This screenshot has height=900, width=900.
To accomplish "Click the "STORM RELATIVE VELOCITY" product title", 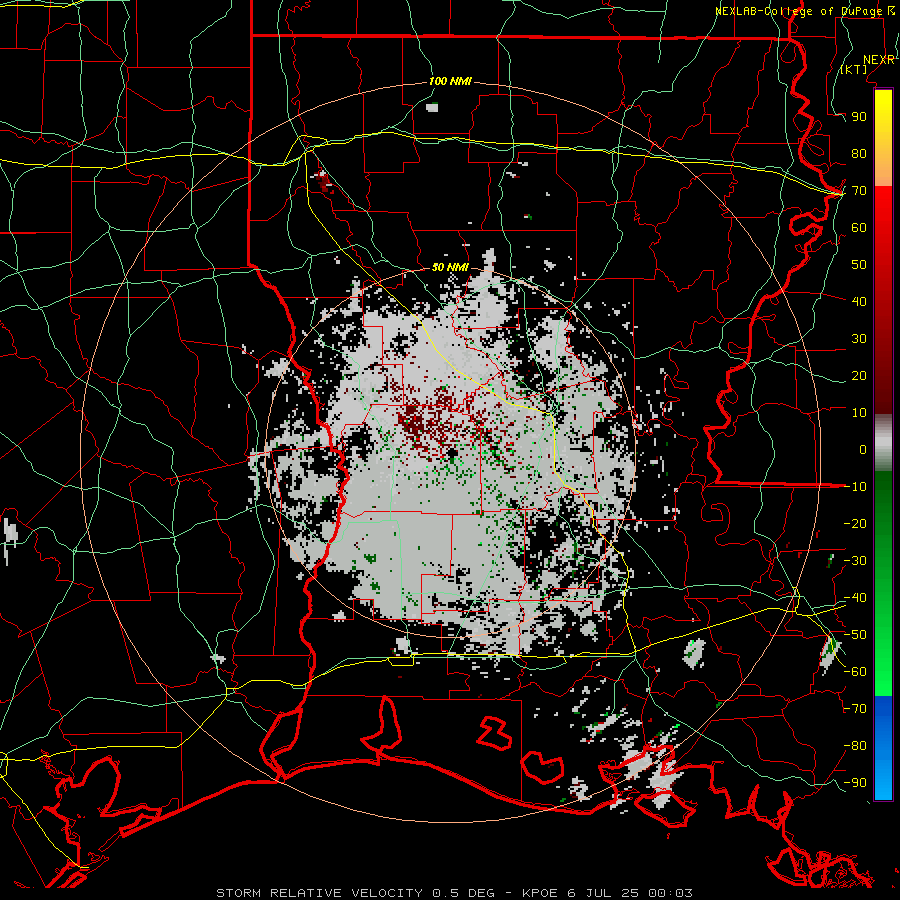I will (319, 893).
